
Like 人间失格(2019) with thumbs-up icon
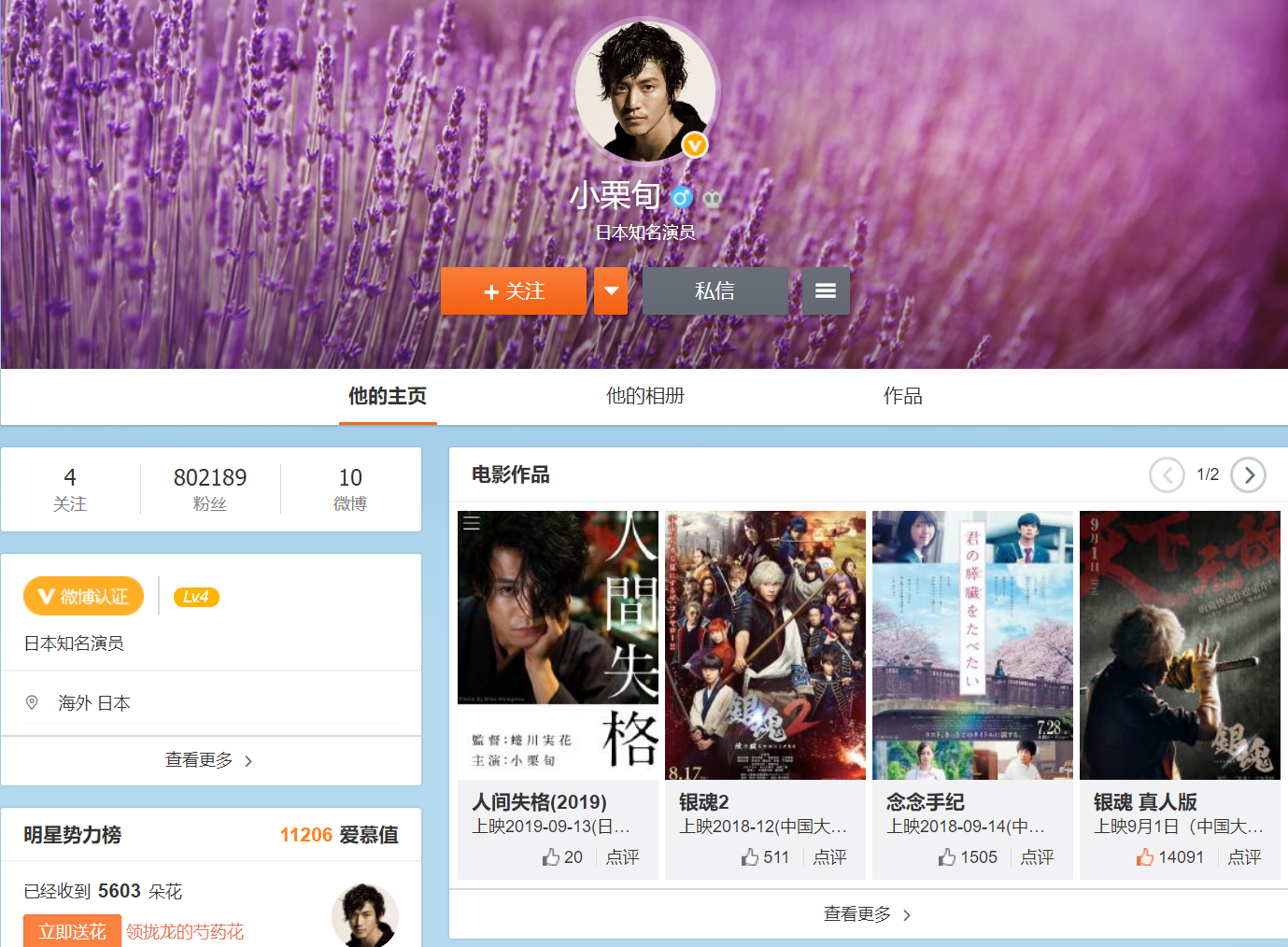point(551,857)
